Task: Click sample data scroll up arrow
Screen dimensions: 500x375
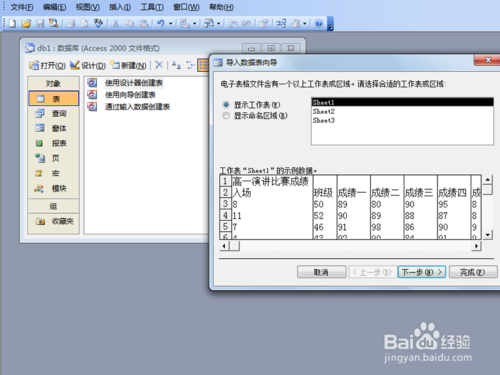Action: coord(488,180)
